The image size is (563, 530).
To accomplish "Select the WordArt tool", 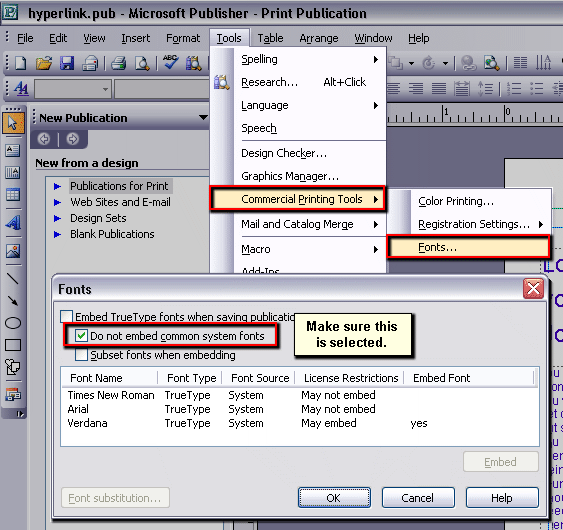I will pyautogui.click(x=13, y=223).
